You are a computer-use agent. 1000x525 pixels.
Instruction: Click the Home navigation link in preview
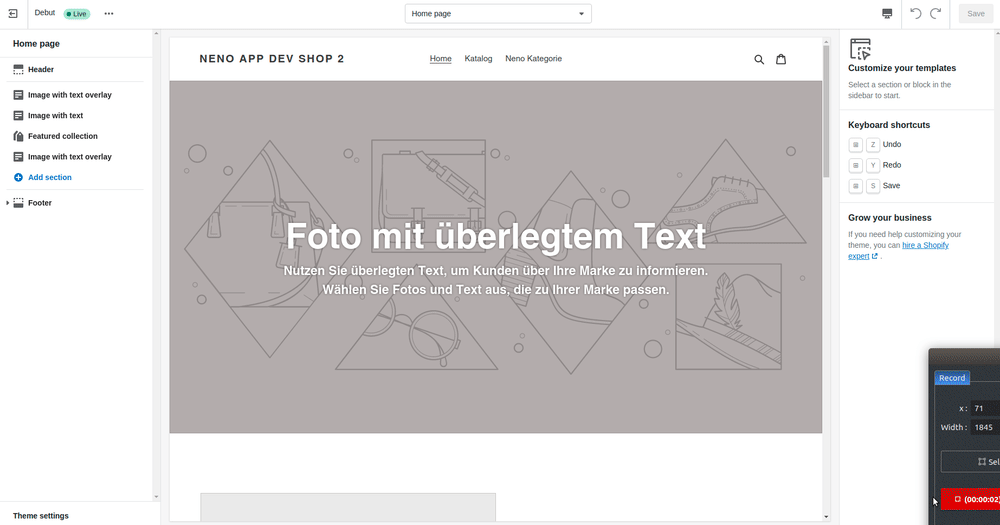pos(441,59)
